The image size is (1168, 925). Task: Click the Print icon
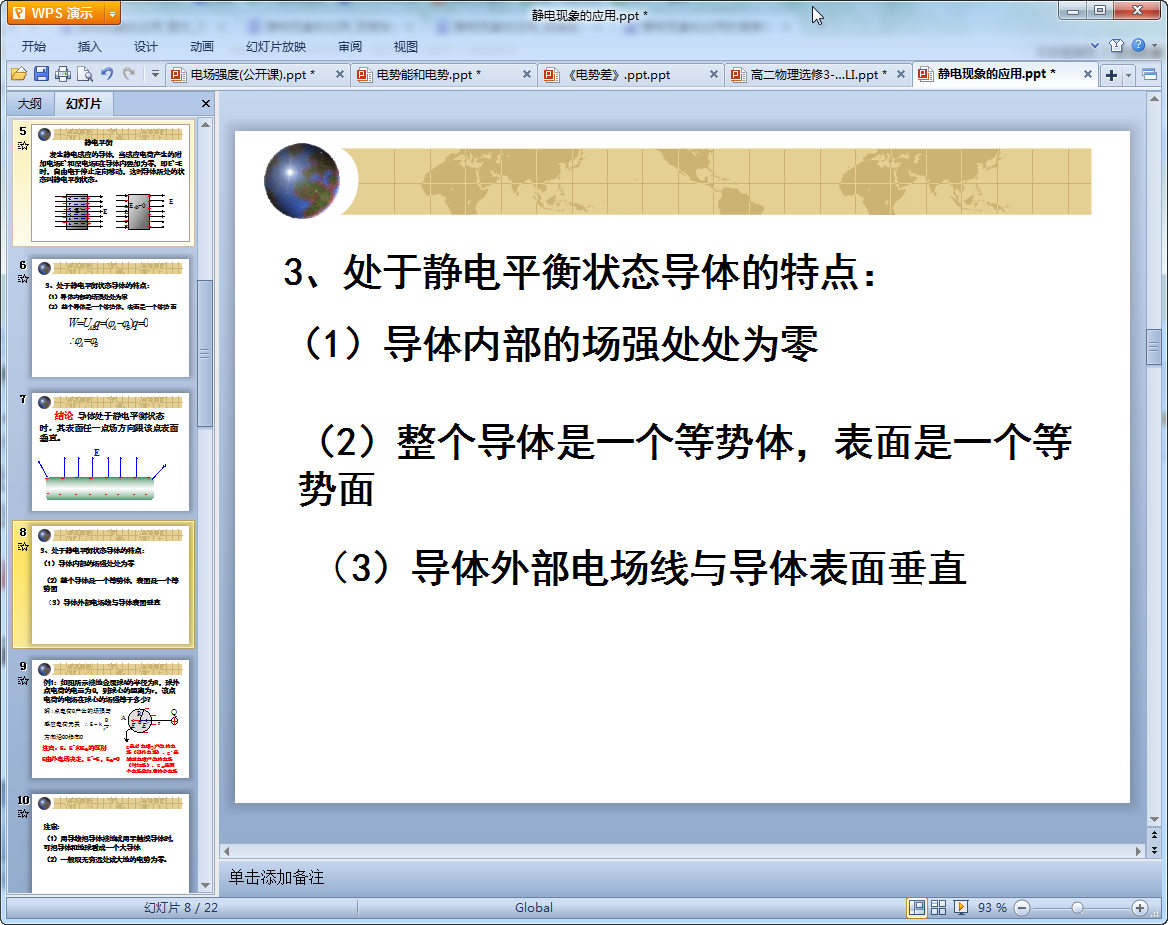[x=63, y=74]
